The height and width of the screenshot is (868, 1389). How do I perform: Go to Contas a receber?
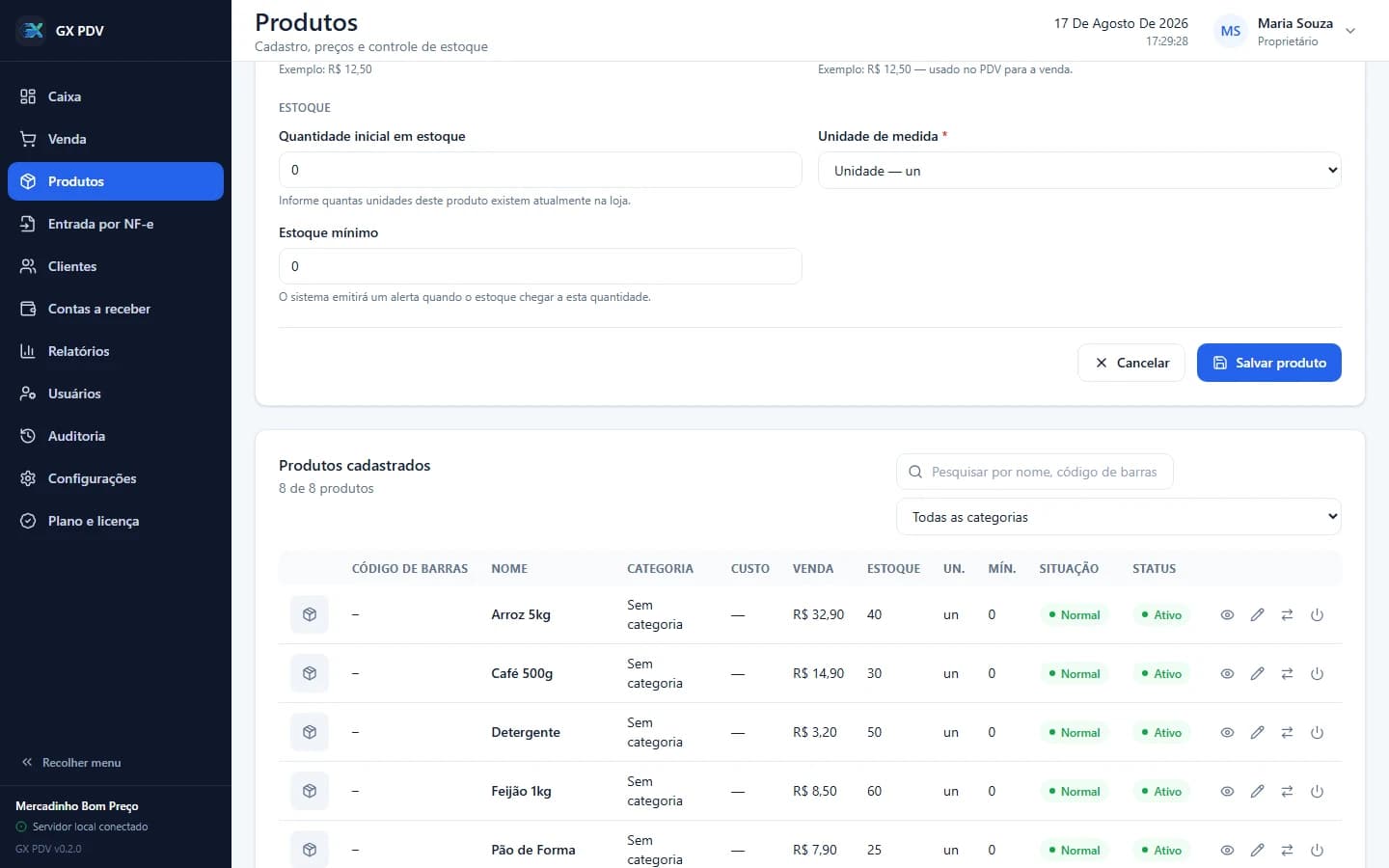click(116, 309)
